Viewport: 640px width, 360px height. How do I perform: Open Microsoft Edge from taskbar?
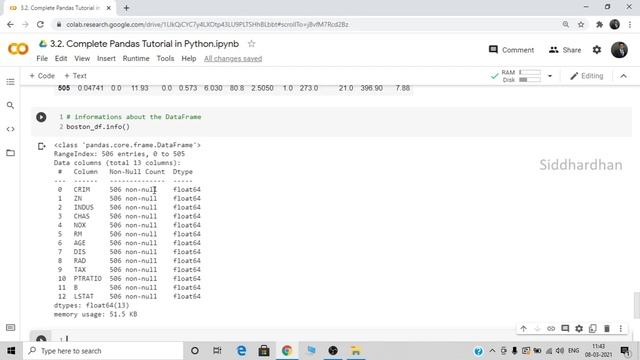click(241, 351)
